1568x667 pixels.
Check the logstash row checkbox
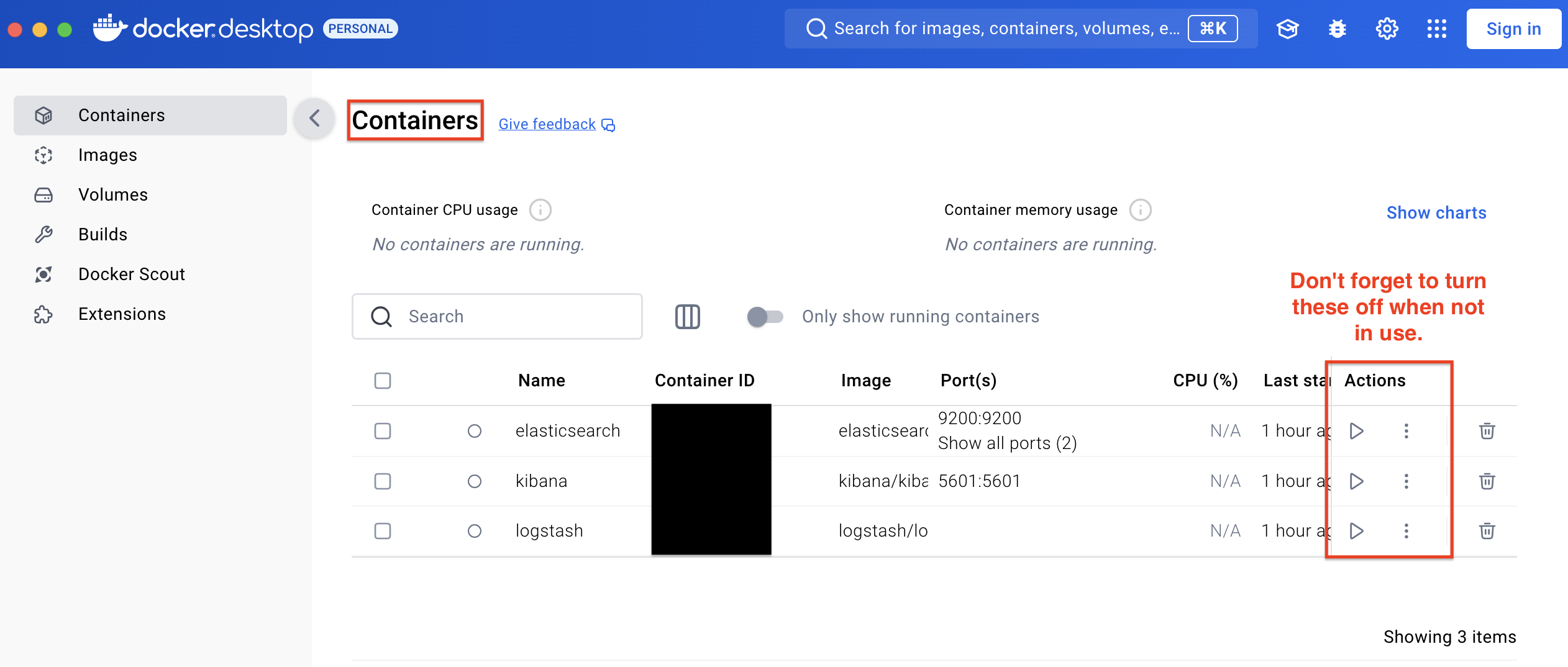[x=383, y=531]
